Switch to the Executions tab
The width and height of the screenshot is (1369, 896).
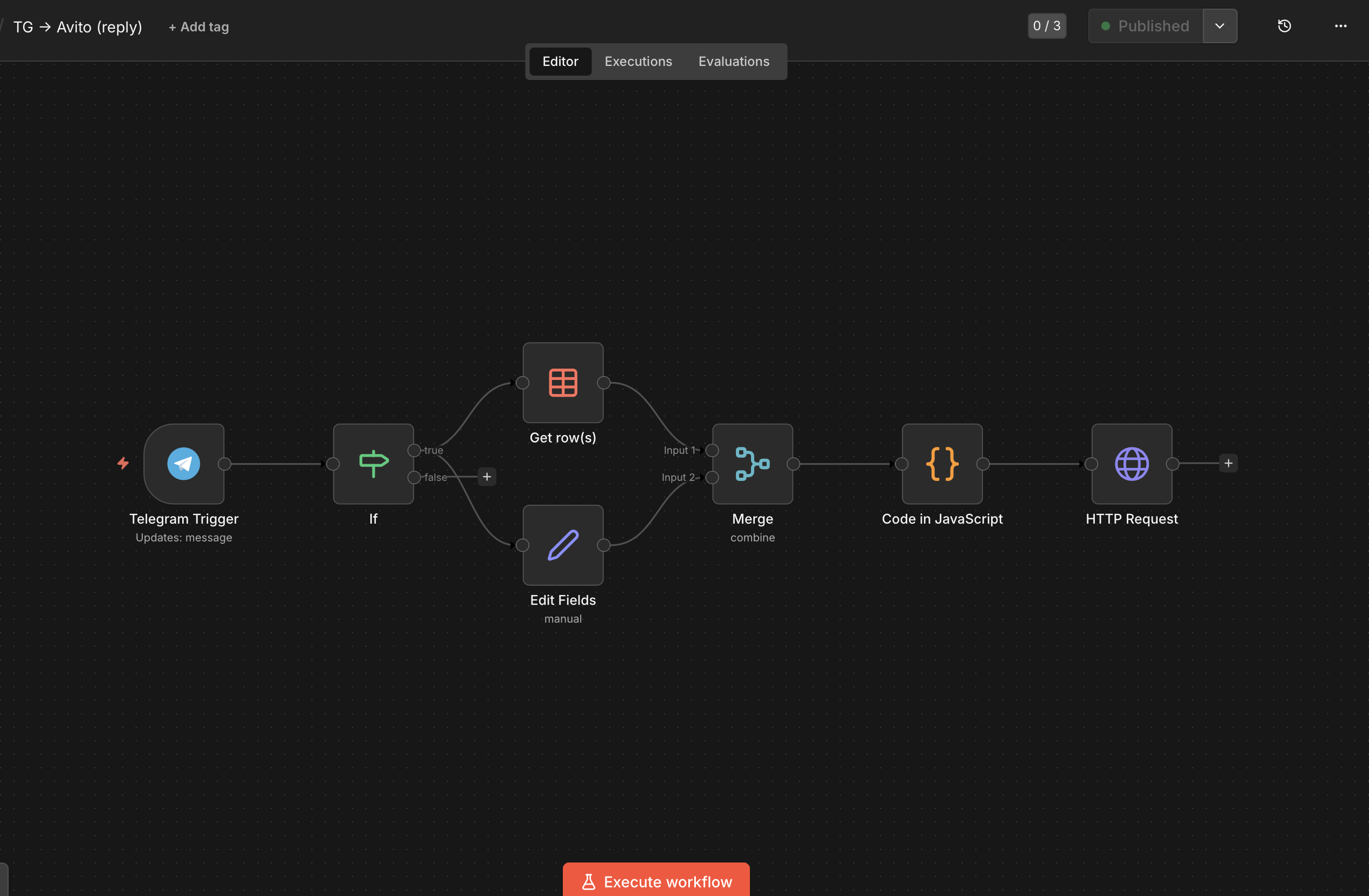click(638, 62)
